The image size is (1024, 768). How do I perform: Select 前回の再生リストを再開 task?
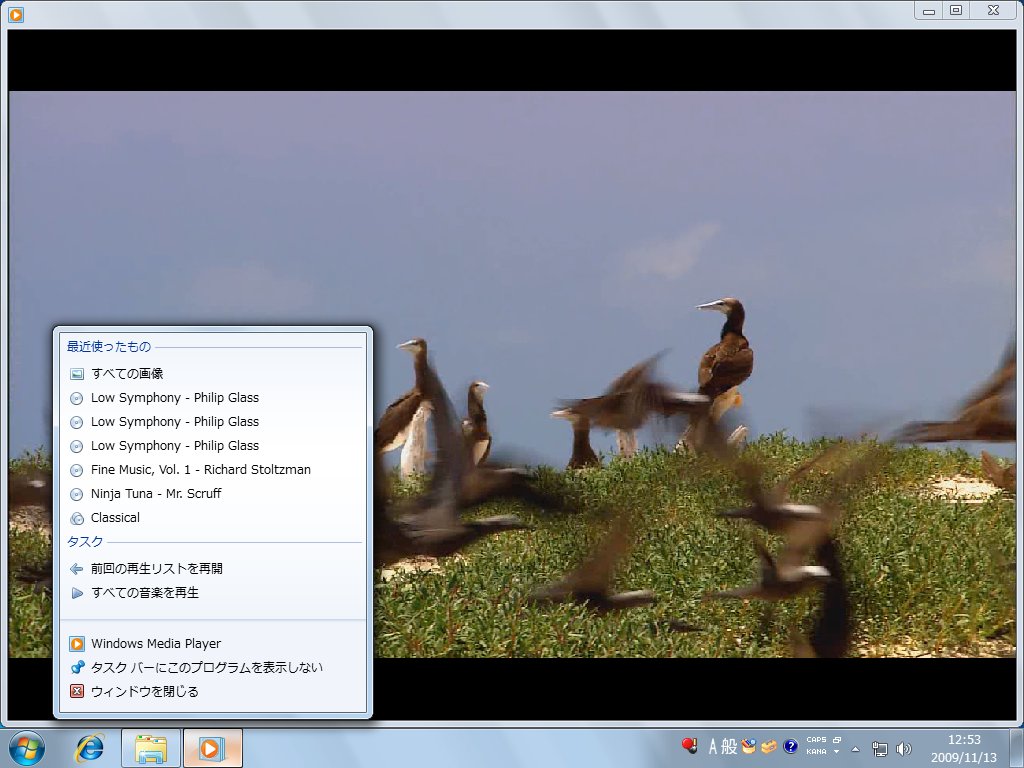[213, 569]
